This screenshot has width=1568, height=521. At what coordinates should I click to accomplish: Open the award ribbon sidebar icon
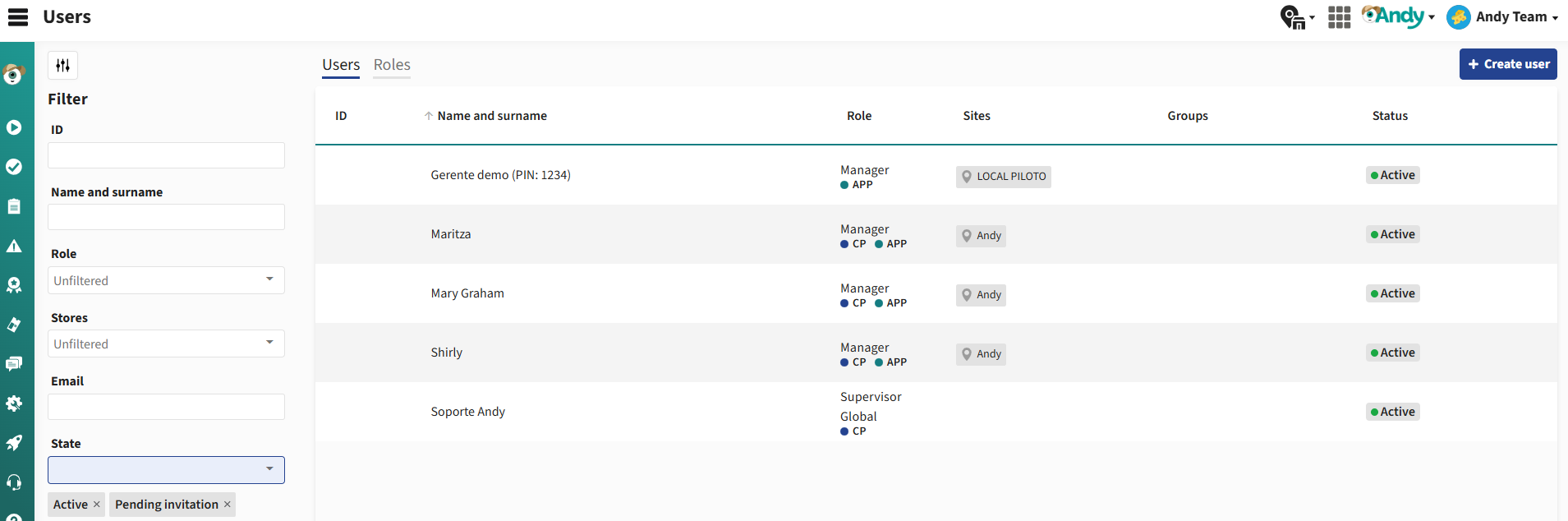pyautogui.click(x=14, y=285)
